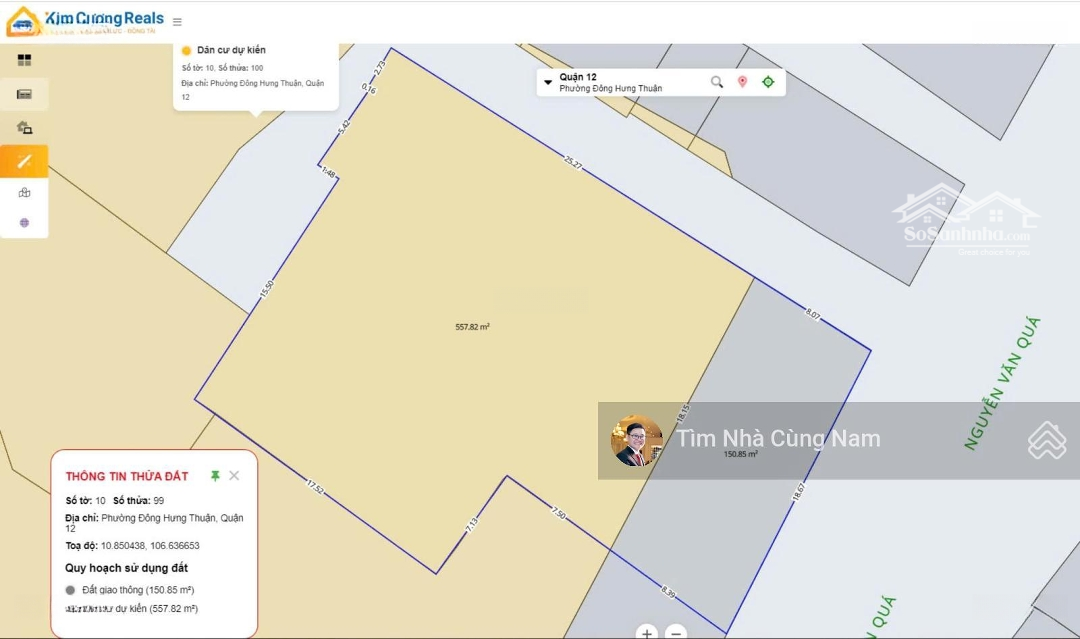Click the green locate-me target icon
This screenshot has height=639, width=1080.
768,82
